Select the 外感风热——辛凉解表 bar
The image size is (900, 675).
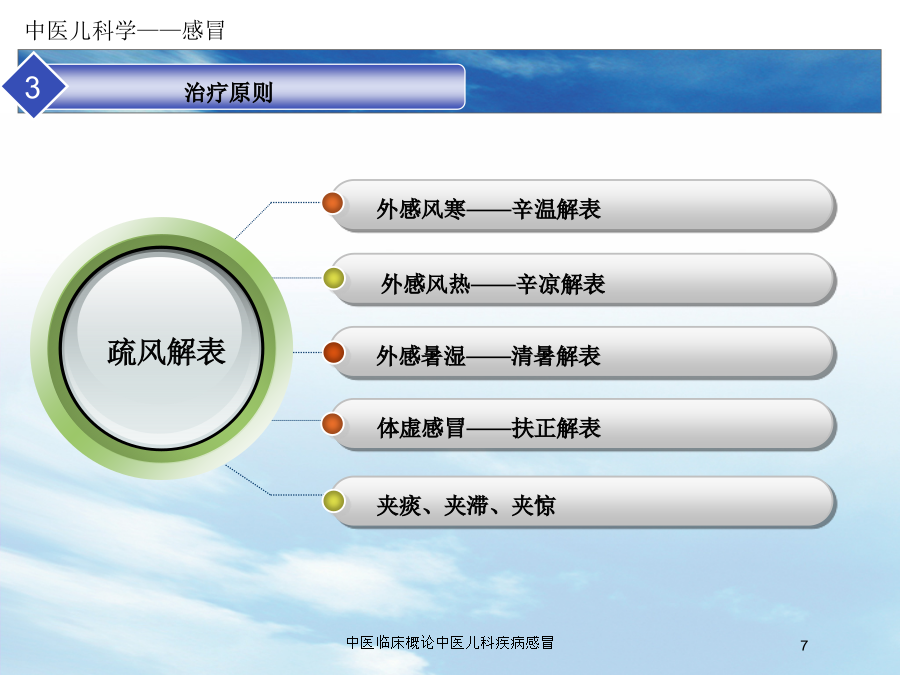[583, 280]
